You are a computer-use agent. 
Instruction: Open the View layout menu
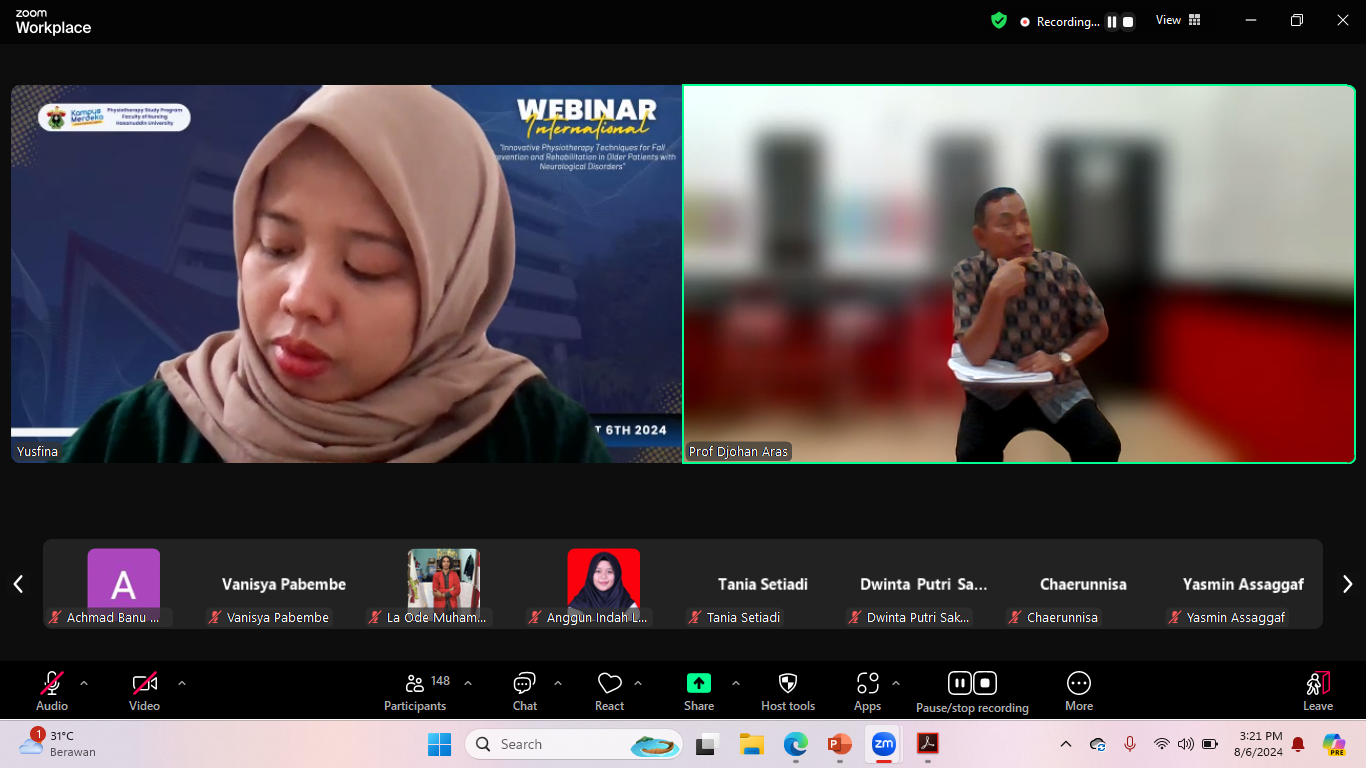[x=1178, y=20]
